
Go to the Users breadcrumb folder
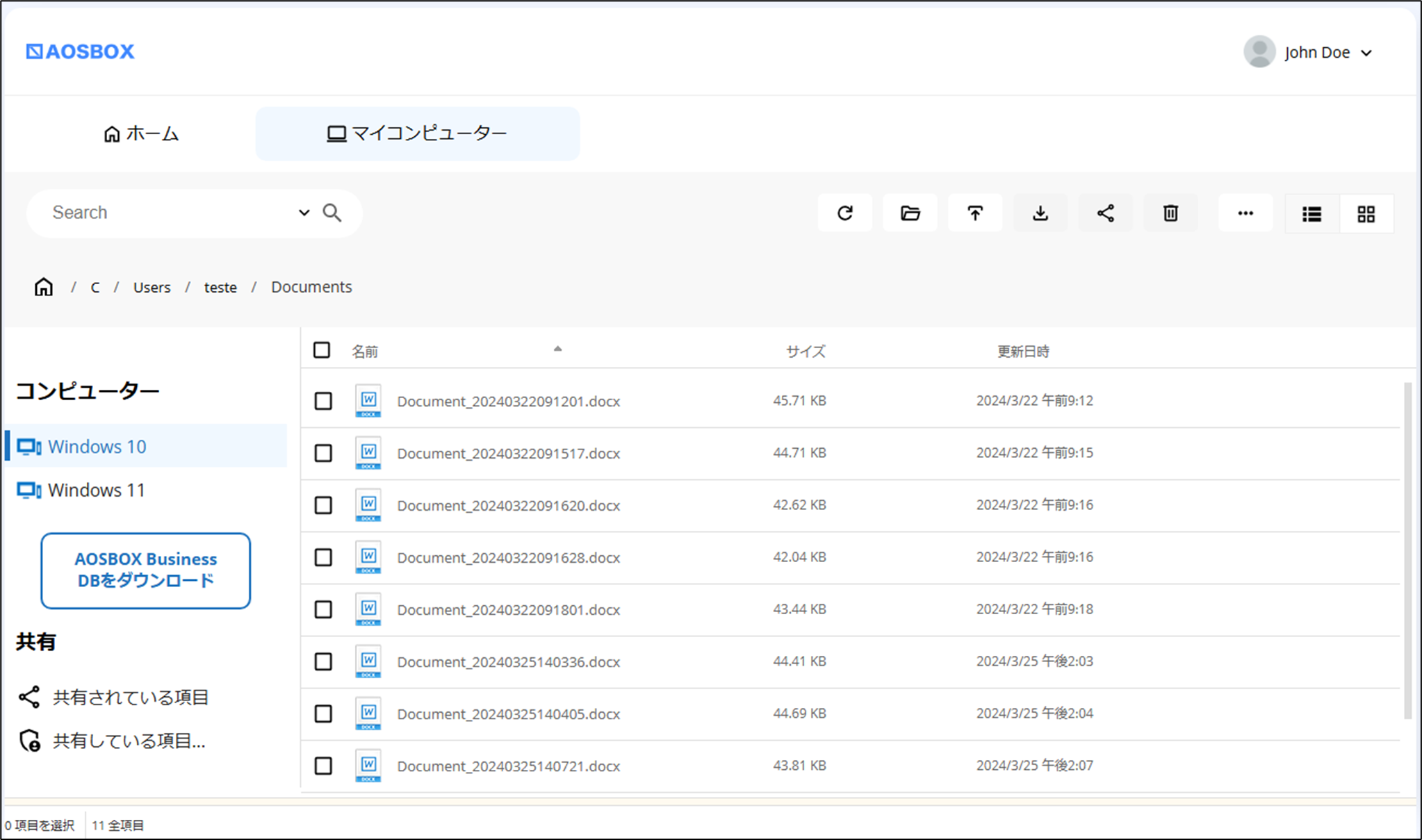(x=152, y=287)
